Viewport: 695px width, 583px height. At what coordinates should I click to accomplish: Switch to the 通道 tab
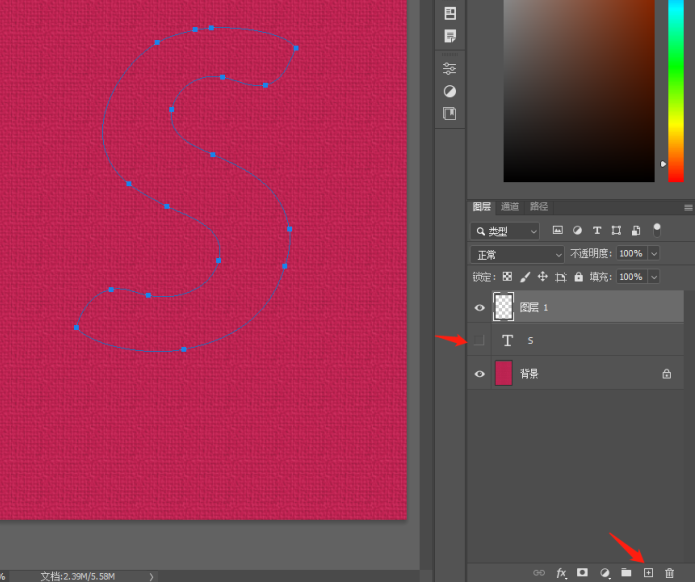510,207
